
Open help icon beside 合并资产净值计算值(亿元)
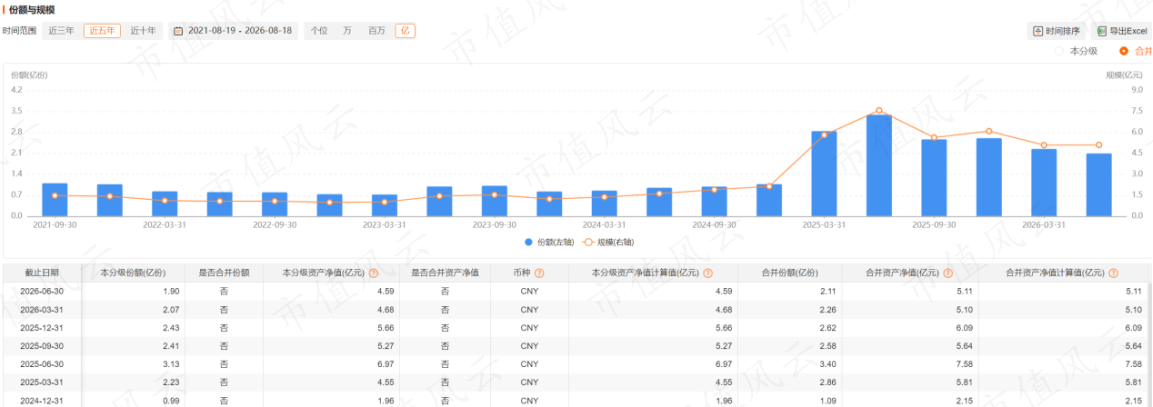click(x=1115, y=272)
